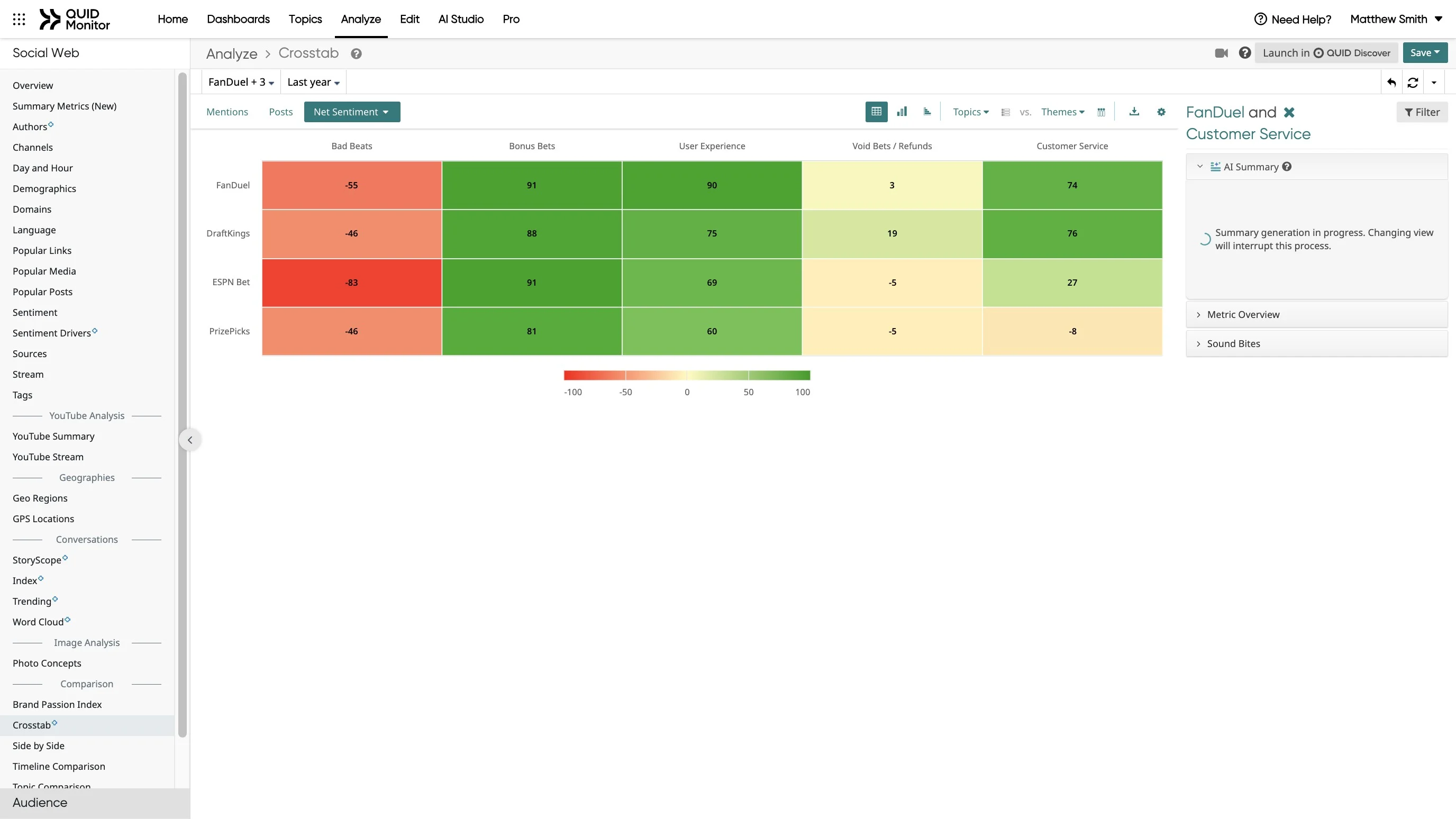Click the AI Summary sparkle icon
The image size is (1456, 819).
[1215, 167]
